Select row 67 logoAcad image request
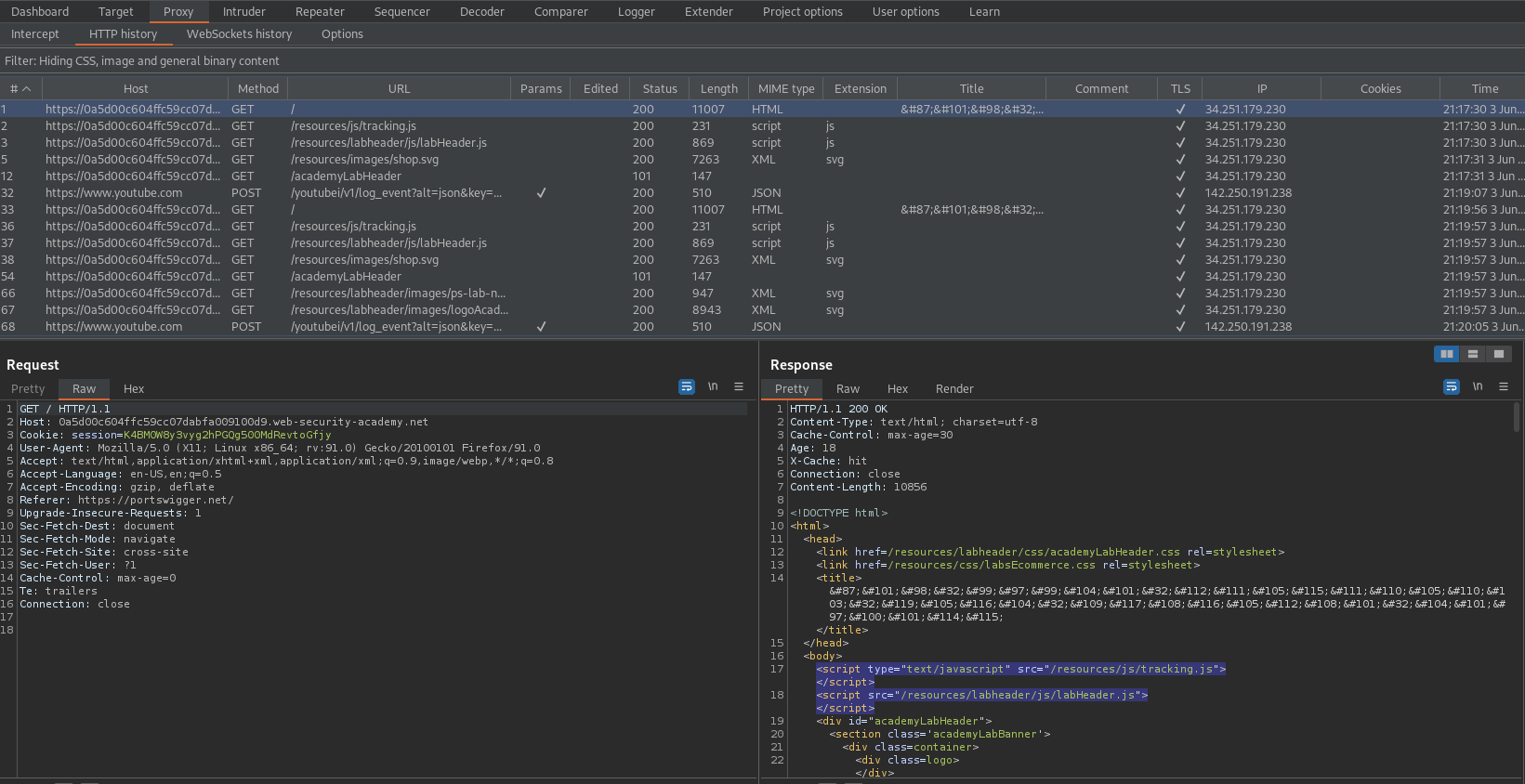The height and width of the screenshot is (784, 1525). pos(762,310)
